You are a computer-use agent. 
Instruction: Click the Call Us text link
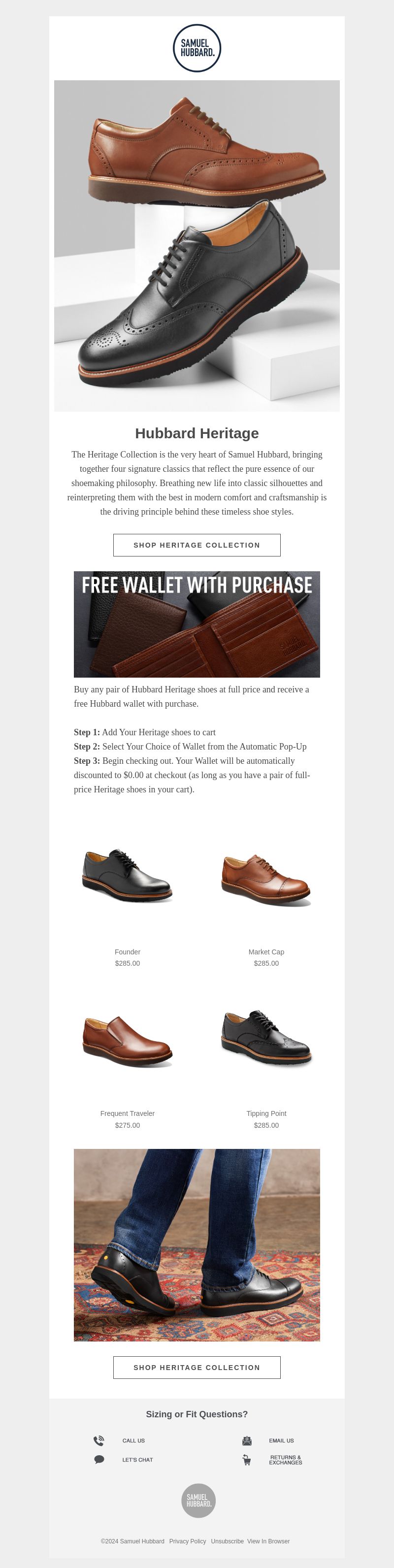(133, 1441)
